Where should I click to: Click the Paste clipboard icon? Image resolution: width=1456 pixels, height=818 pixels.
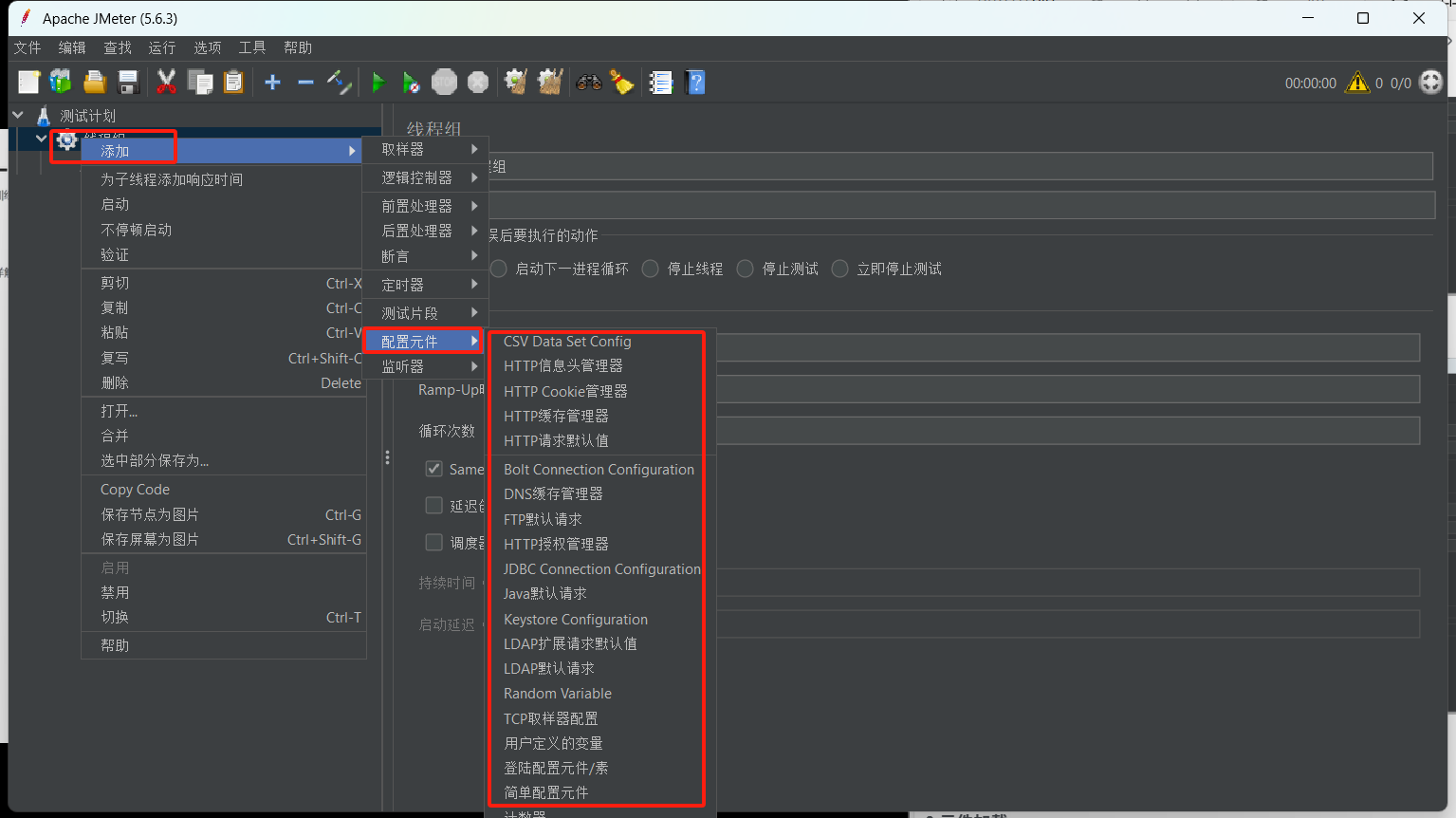(x=233, y=83)
